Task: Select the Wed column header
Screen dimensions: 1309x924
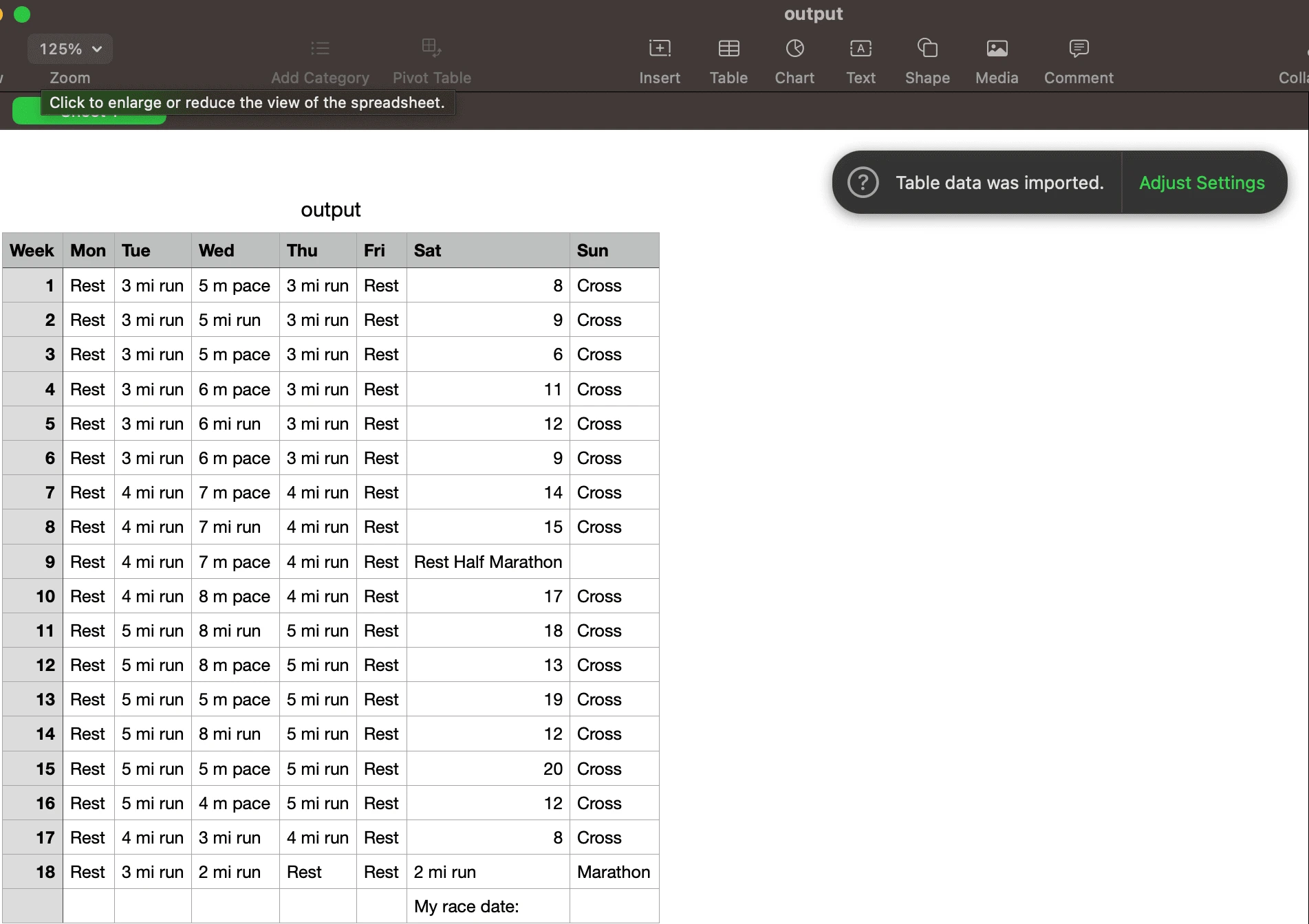Action: (x=235, y=250)
